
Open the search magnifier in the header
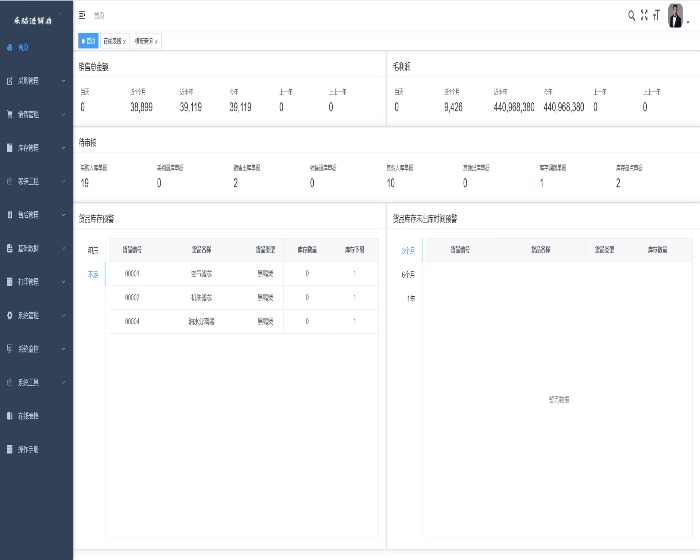click(x=631, y=16)
